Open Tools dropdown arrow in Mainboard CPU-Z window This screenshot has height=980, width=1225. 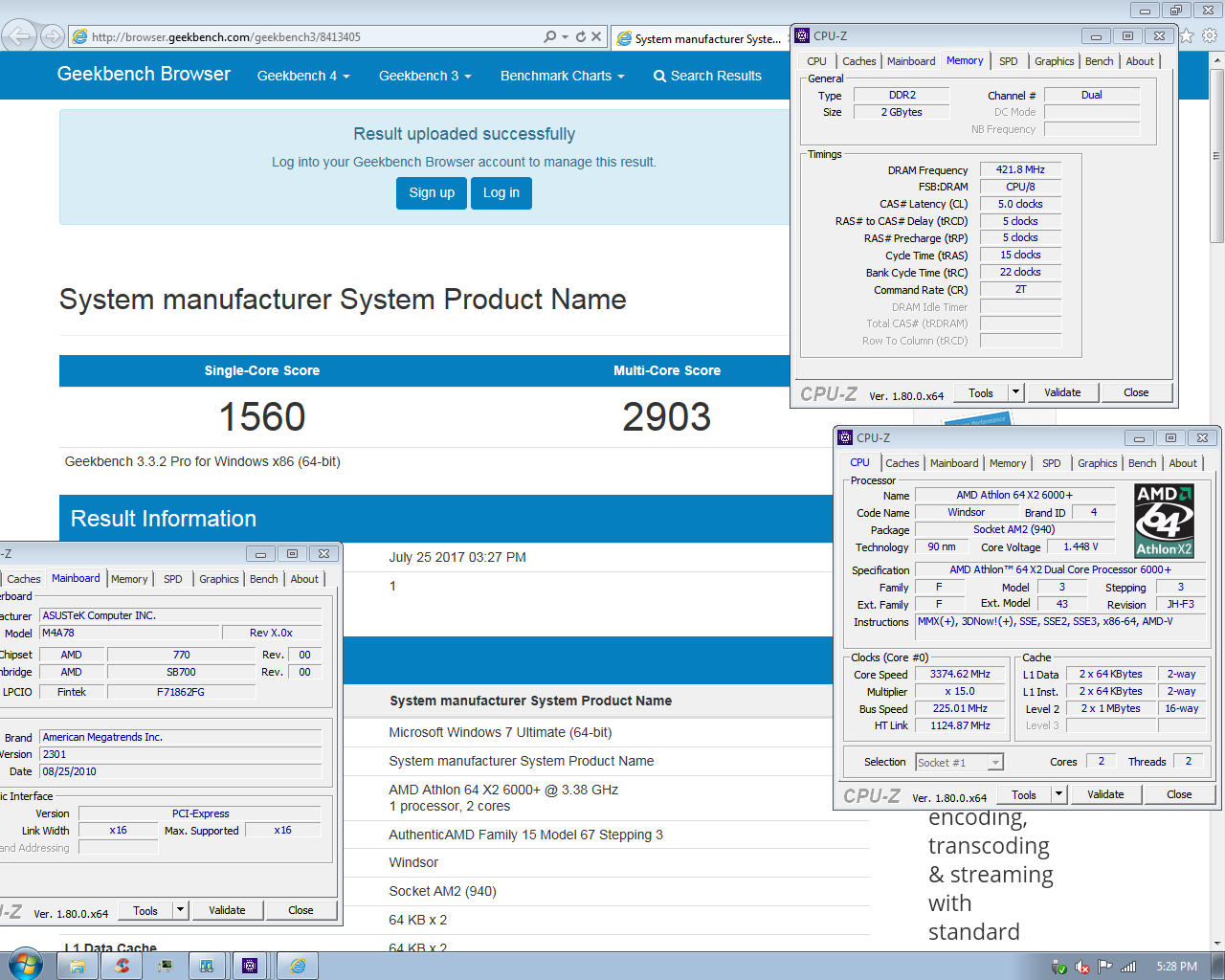click(180, 910)
